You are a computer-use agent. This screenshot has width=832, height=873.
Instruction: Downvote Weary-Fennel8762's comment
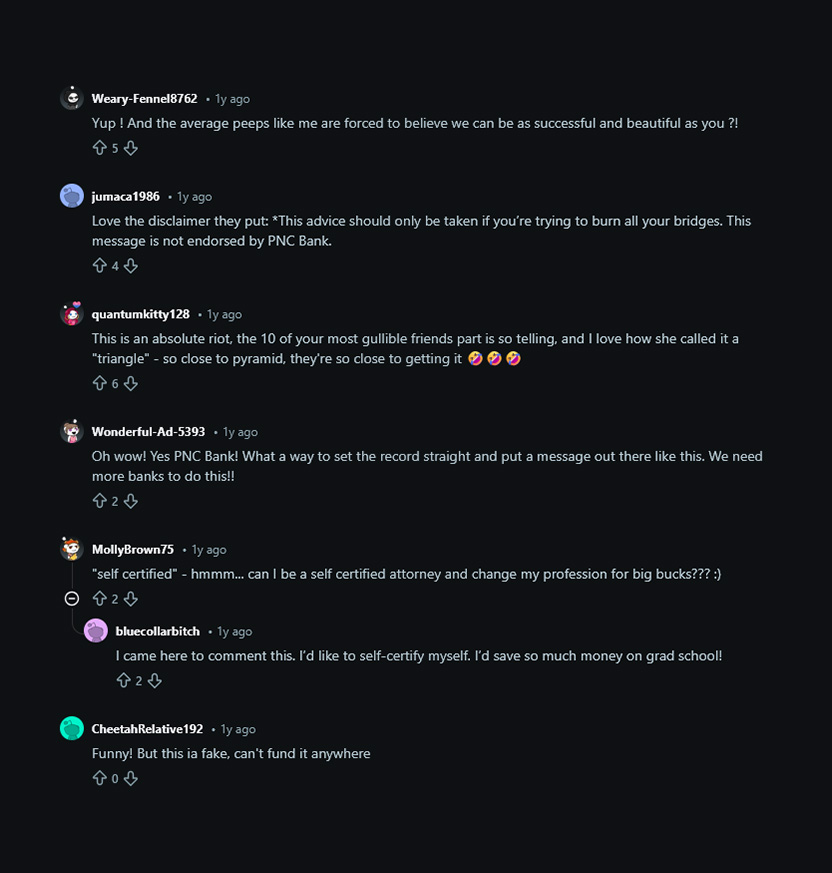pos(130,148)
